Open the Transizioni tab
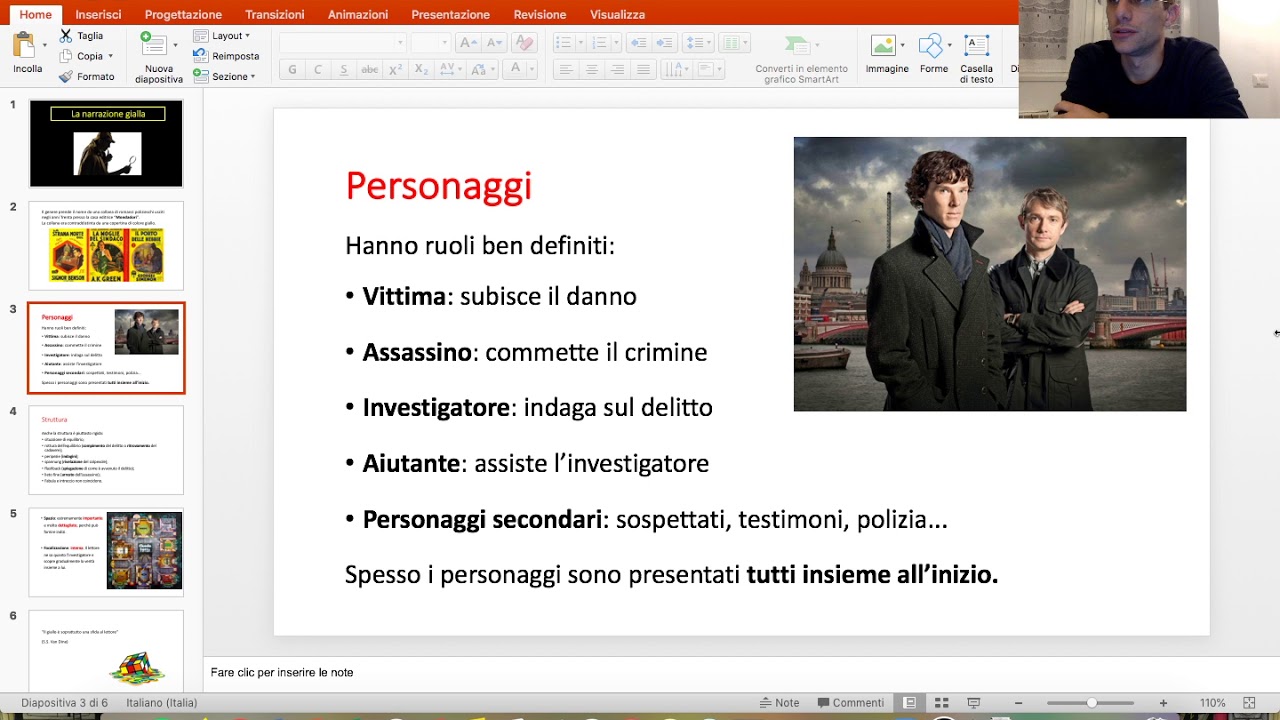Image resolution: width=1280 pixels, height=720 pixels. click(275, 14)
